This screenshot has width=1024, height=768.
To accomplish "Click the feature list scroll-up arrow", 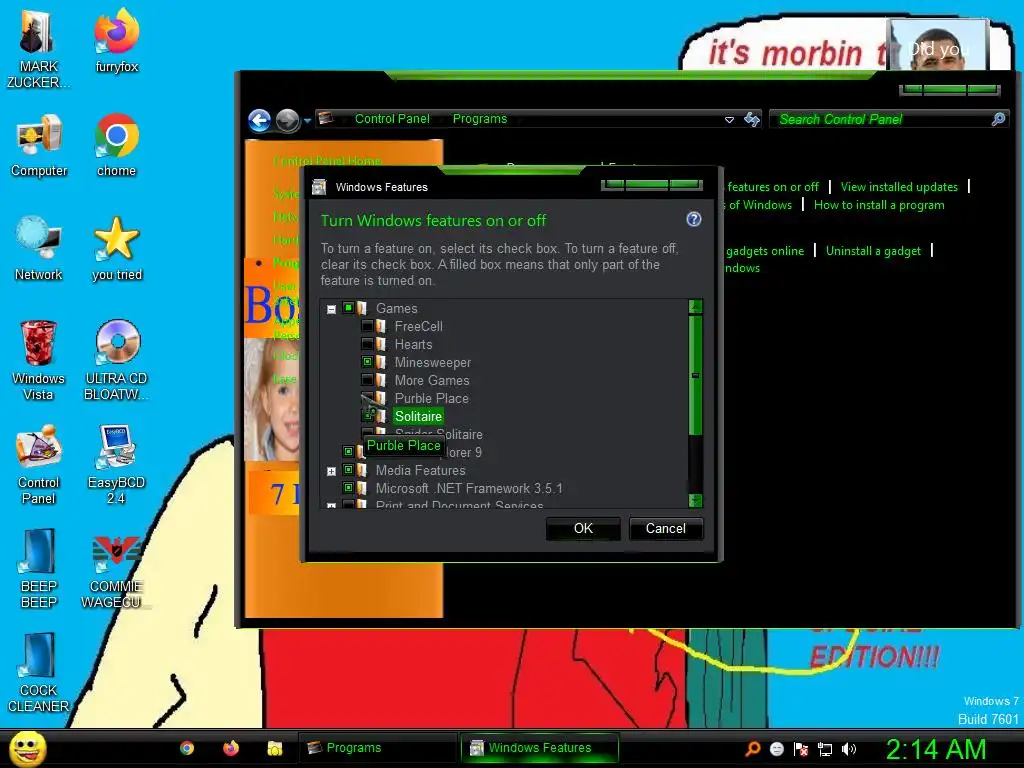I will 696,306.
